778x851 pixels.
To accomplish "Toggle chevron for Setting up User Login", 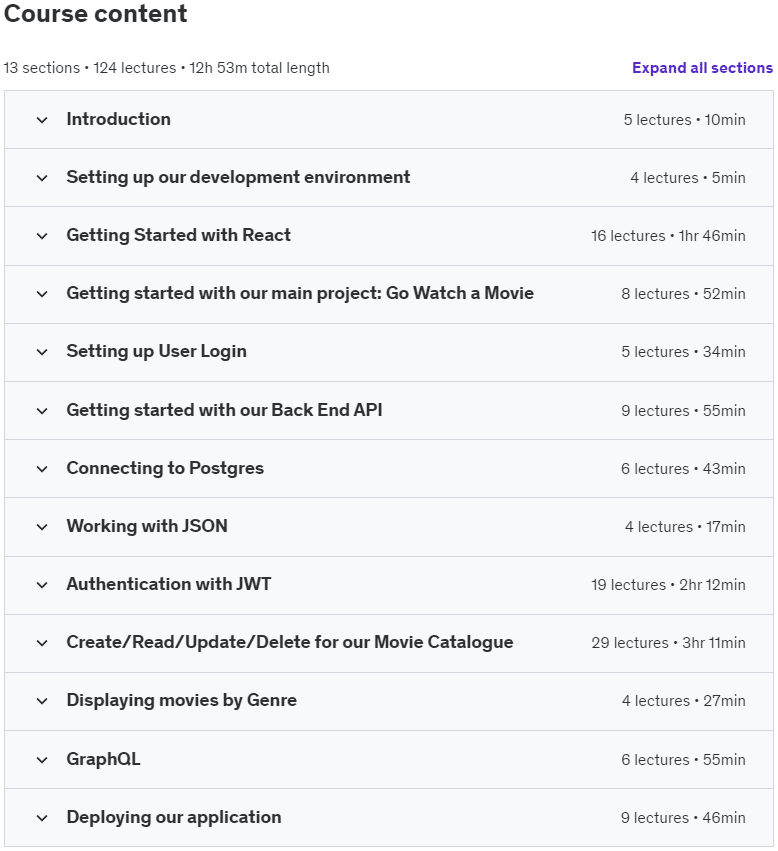I will pyautogui.click(x=42, y=352).
